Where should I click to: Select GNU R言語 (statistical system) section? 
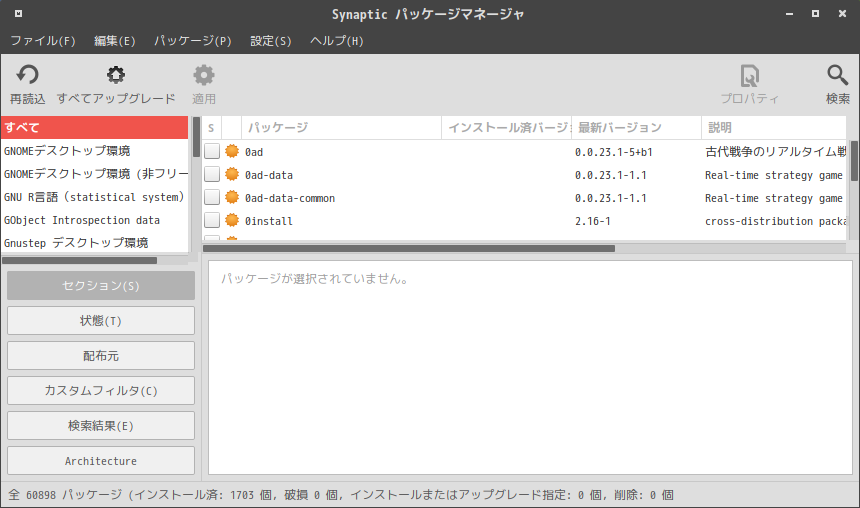click(94, 196)
